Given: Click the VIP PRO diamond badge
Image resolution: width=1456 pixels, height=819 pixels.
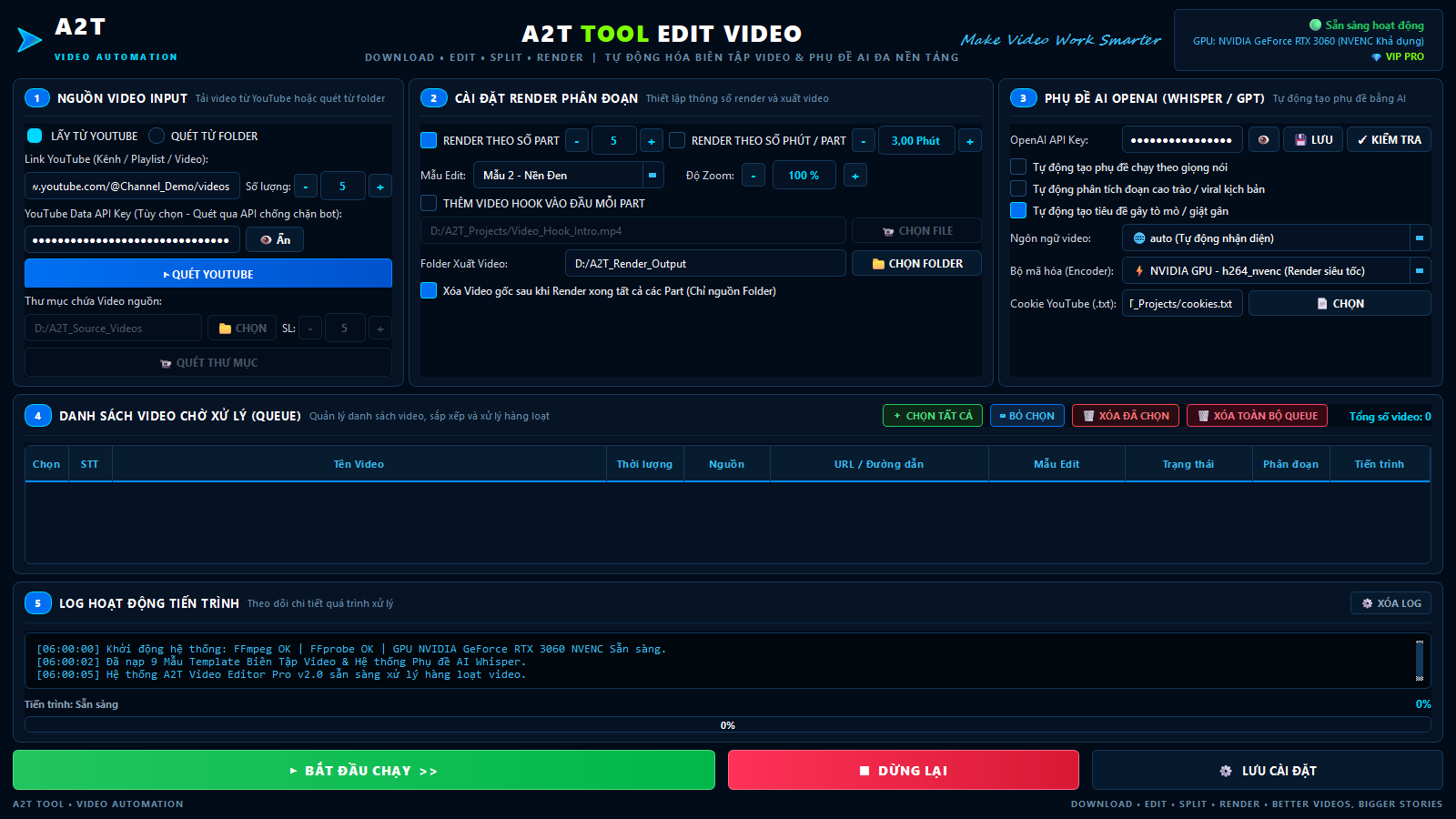Looking at the screenshot, I should coord(1398,56).
